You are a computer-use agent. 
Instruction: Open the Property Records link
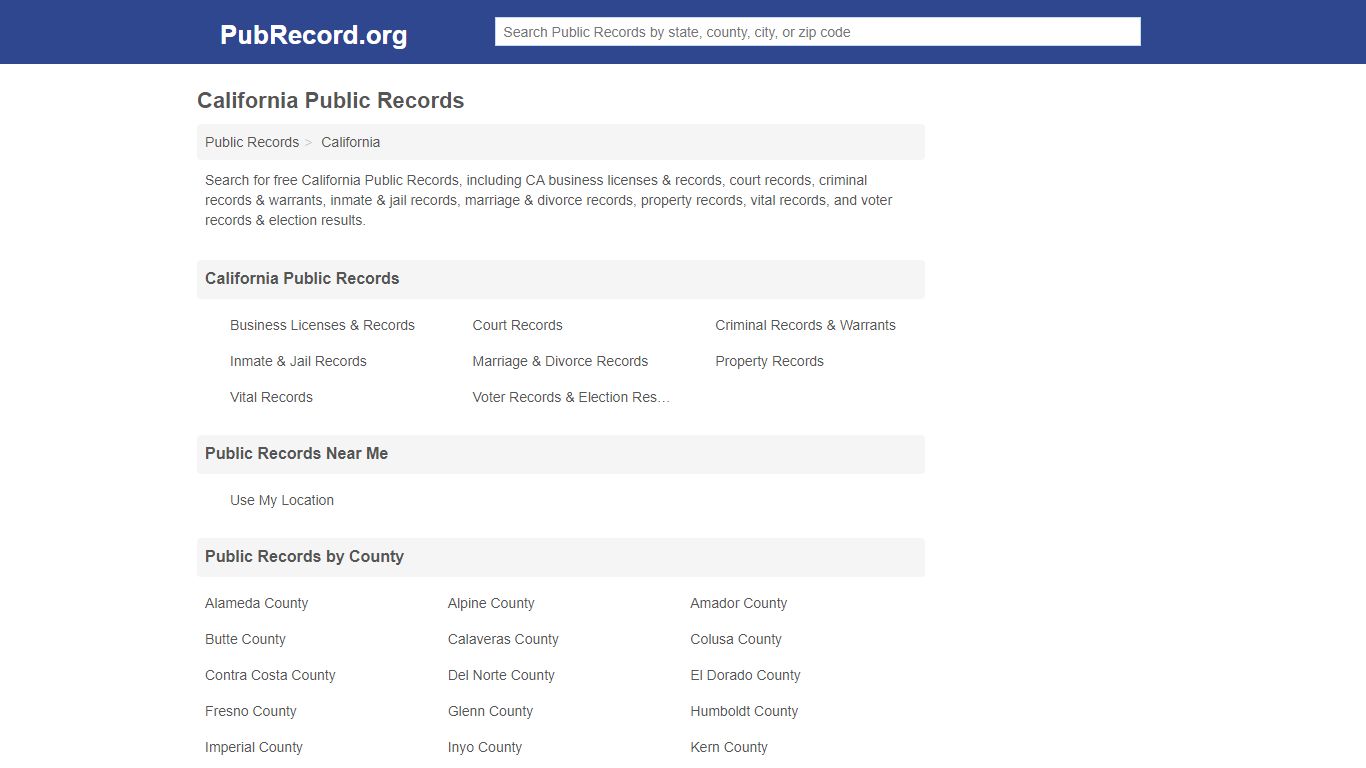769,361
